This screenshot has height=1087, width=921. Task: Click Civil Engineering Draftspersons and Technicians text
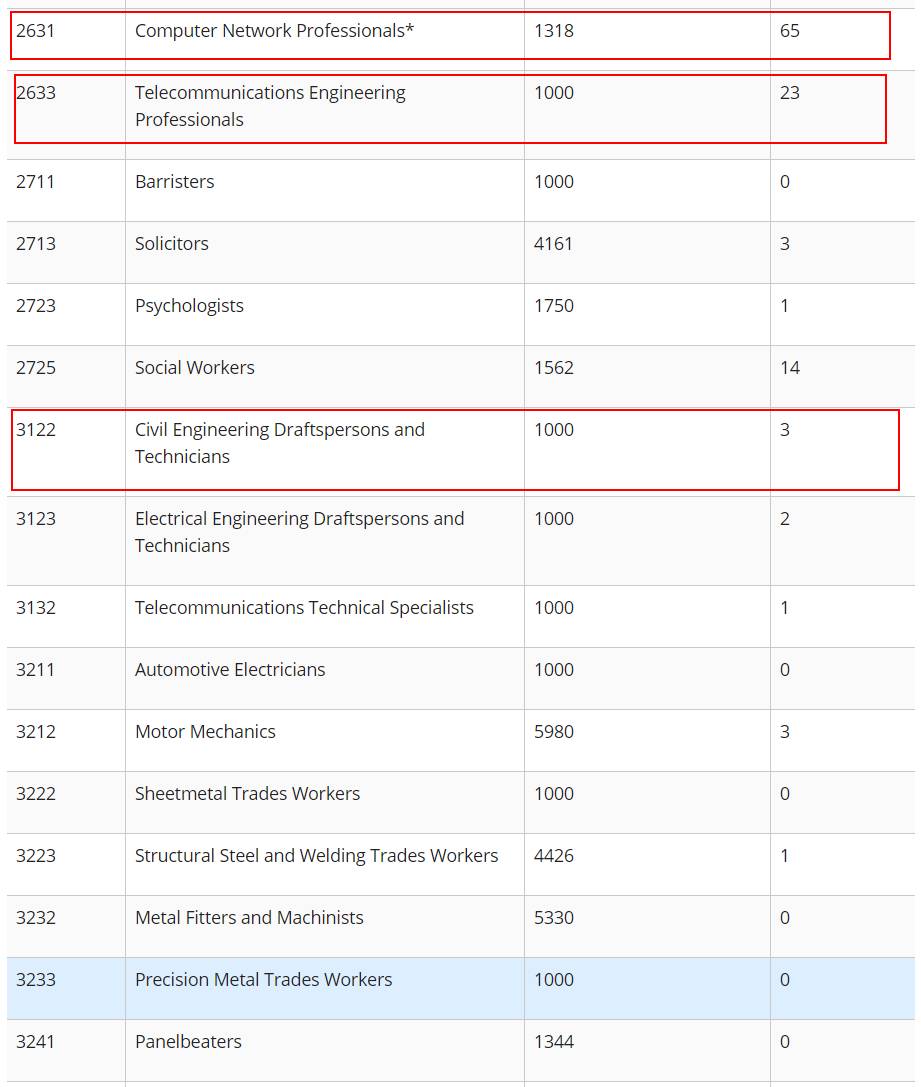click(x=280, y=443)
